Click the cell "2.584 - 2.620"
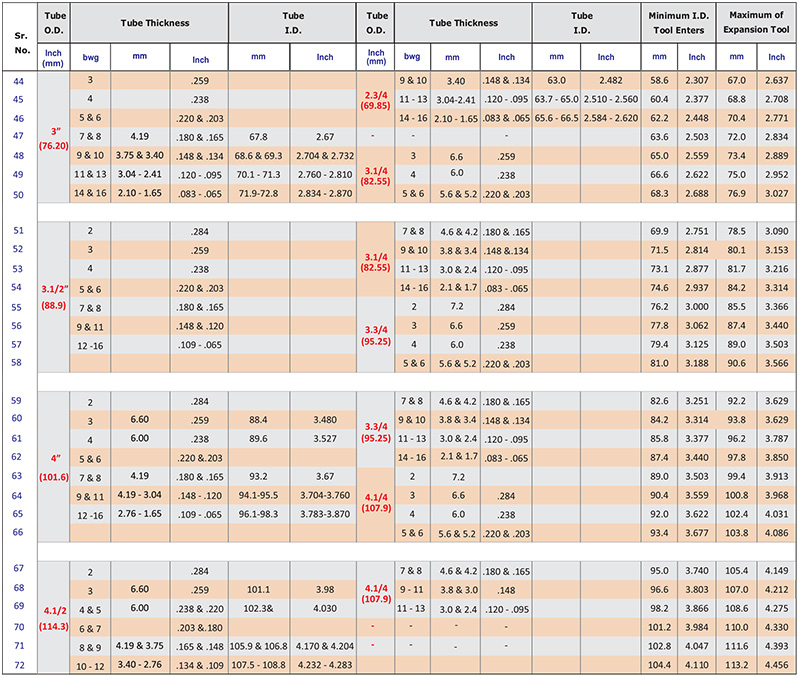The height and width of the screenshot is (678, 800). (x=611, y=118)
